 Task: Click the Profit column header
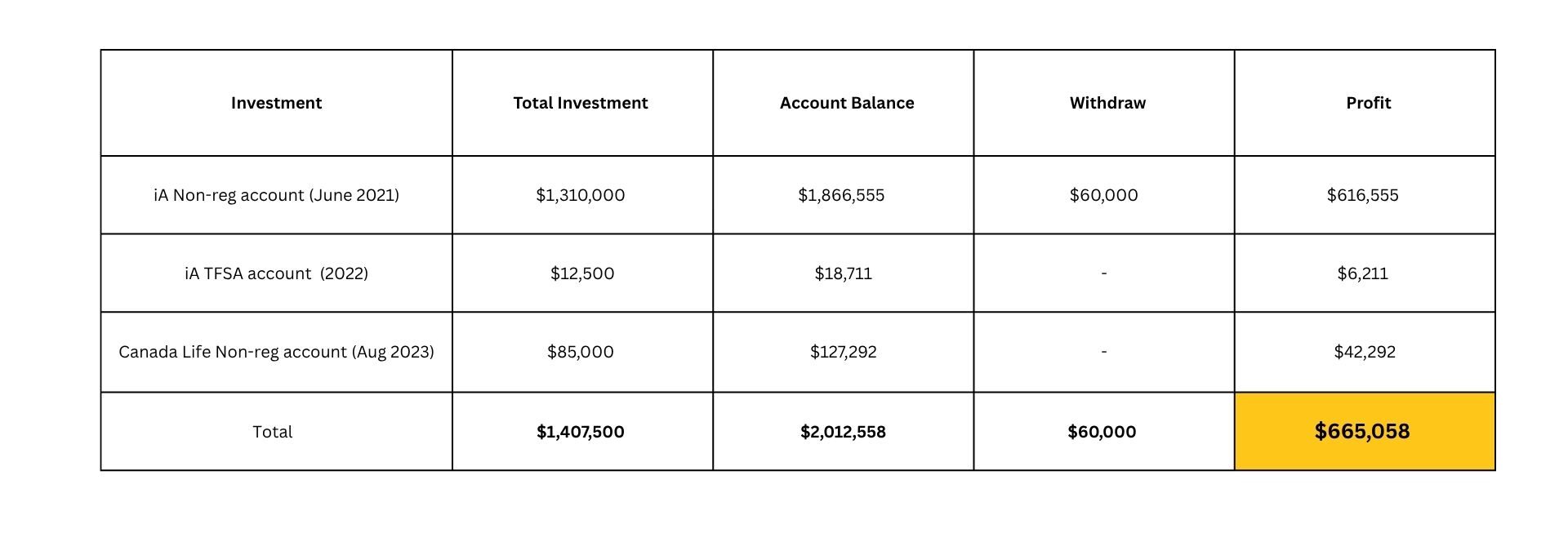click(x=1368, y=103)
